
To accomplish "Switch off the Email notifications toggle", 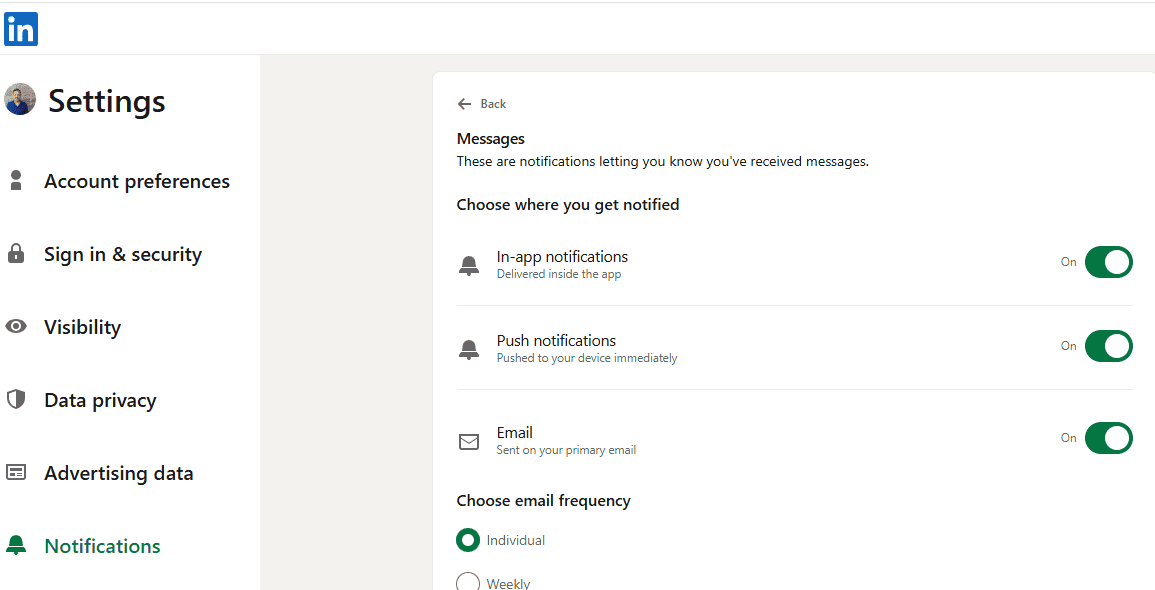I will click(1108, 438).
